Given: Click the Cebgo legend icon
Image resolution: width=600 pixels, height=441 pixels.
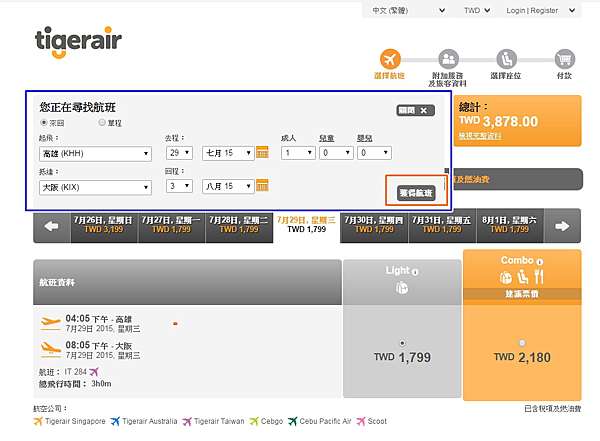Looking at the screenshot, I should [254, 421].
